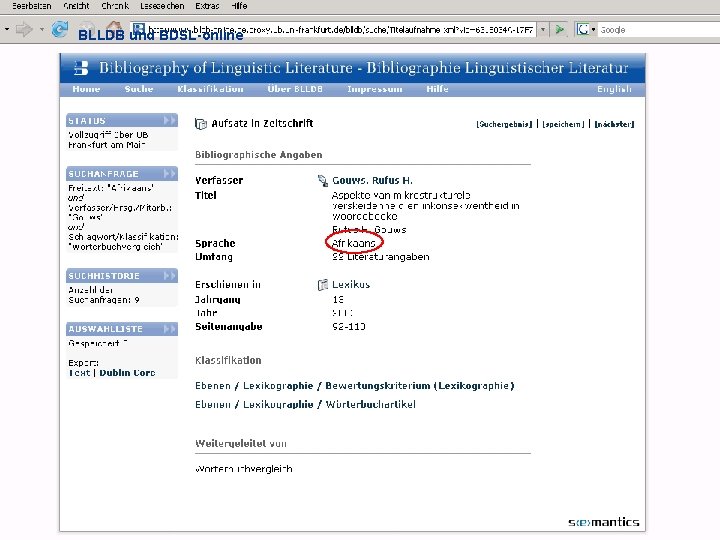
Task: Open author link Gouws, Rufus H.
Action: coord(372,180)
